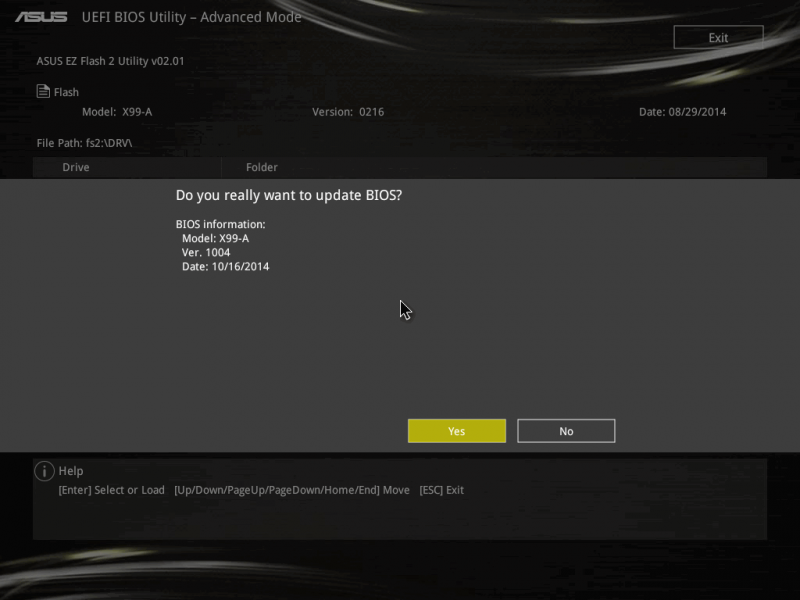
Task: Click 'ASUS EZ Flash 2 Utility v02.01' title
Action: pyautogui.click(x=110, y=61)
